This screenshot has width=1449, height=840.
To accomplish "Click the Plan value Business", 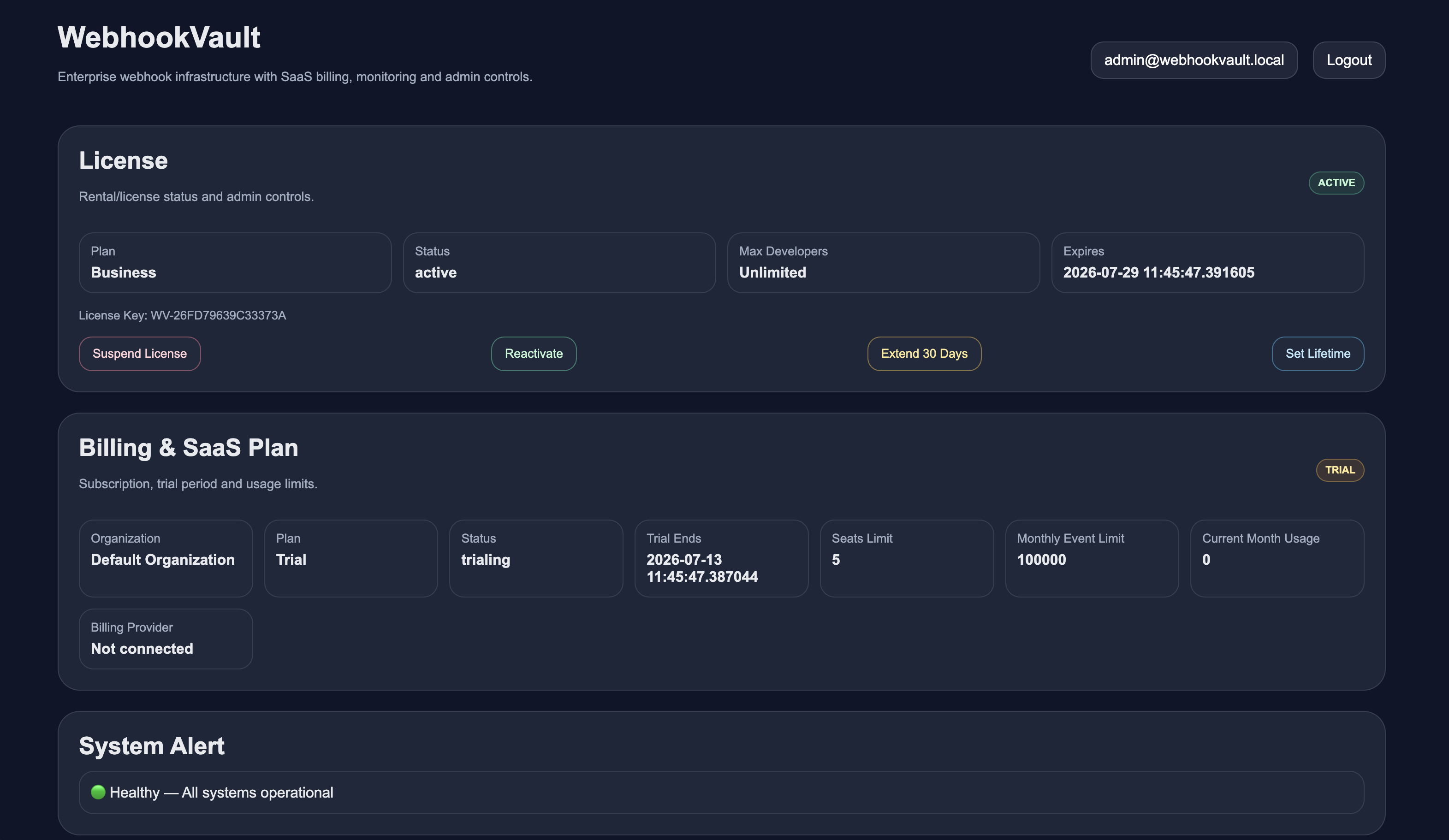I will [123, 272].
